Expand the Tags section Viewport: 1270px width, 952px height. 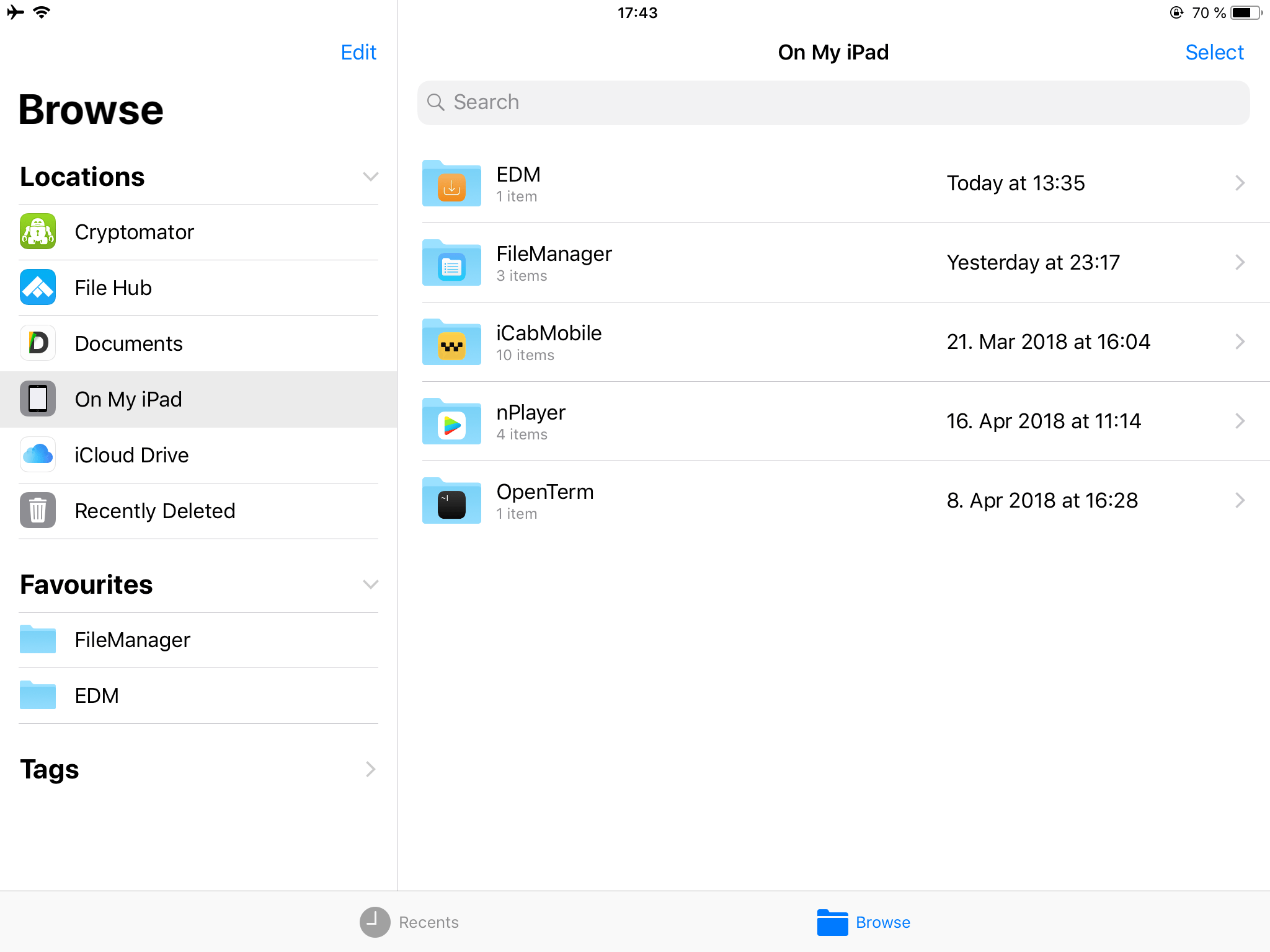click(370, 769)
